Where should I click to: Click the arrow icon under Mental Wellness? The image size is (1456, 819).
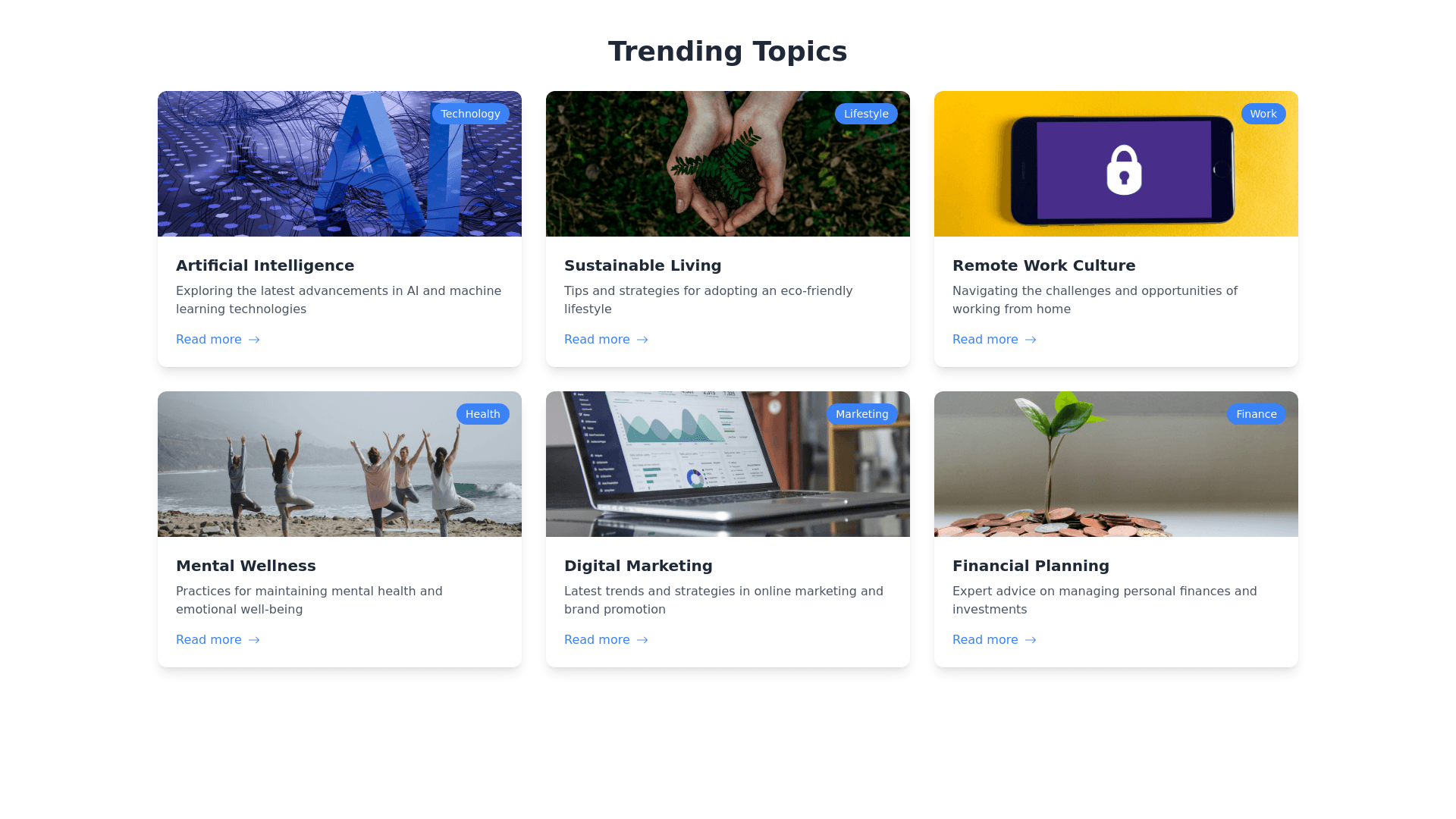254,640
